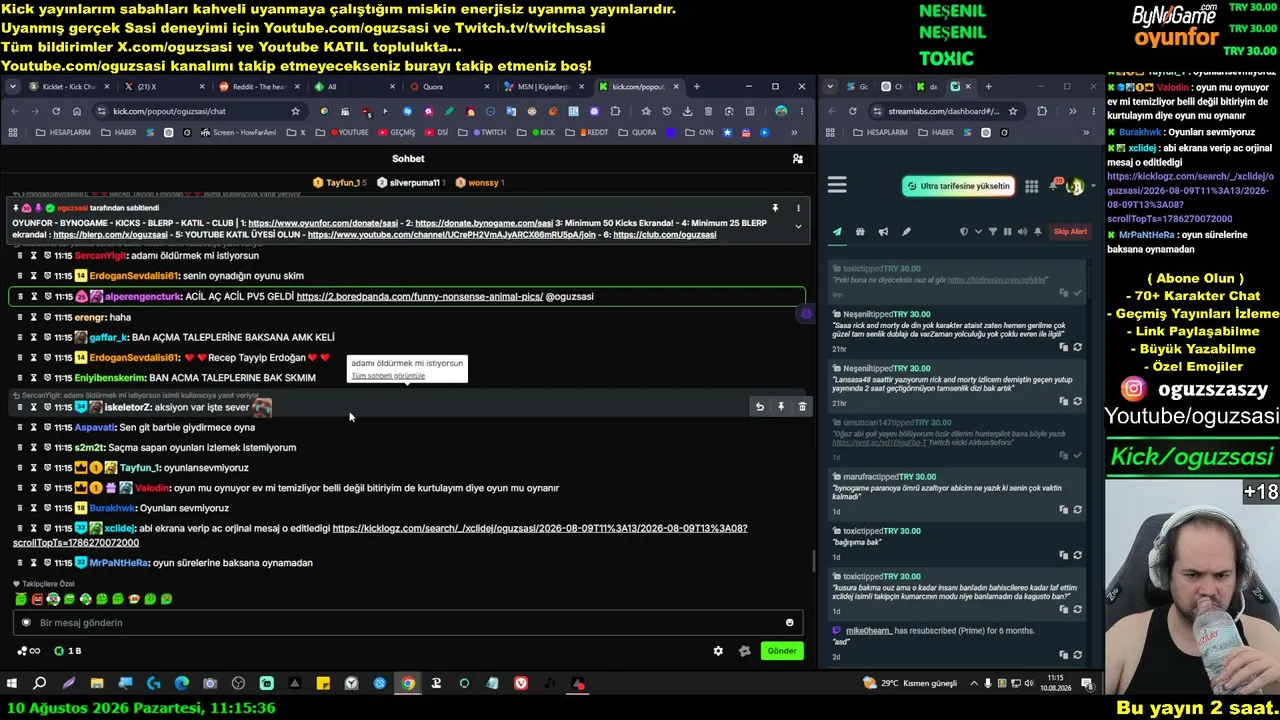
Task: Open the boredpanda.com link in alperengencturk's message
Action: click(x=420, y=297)
